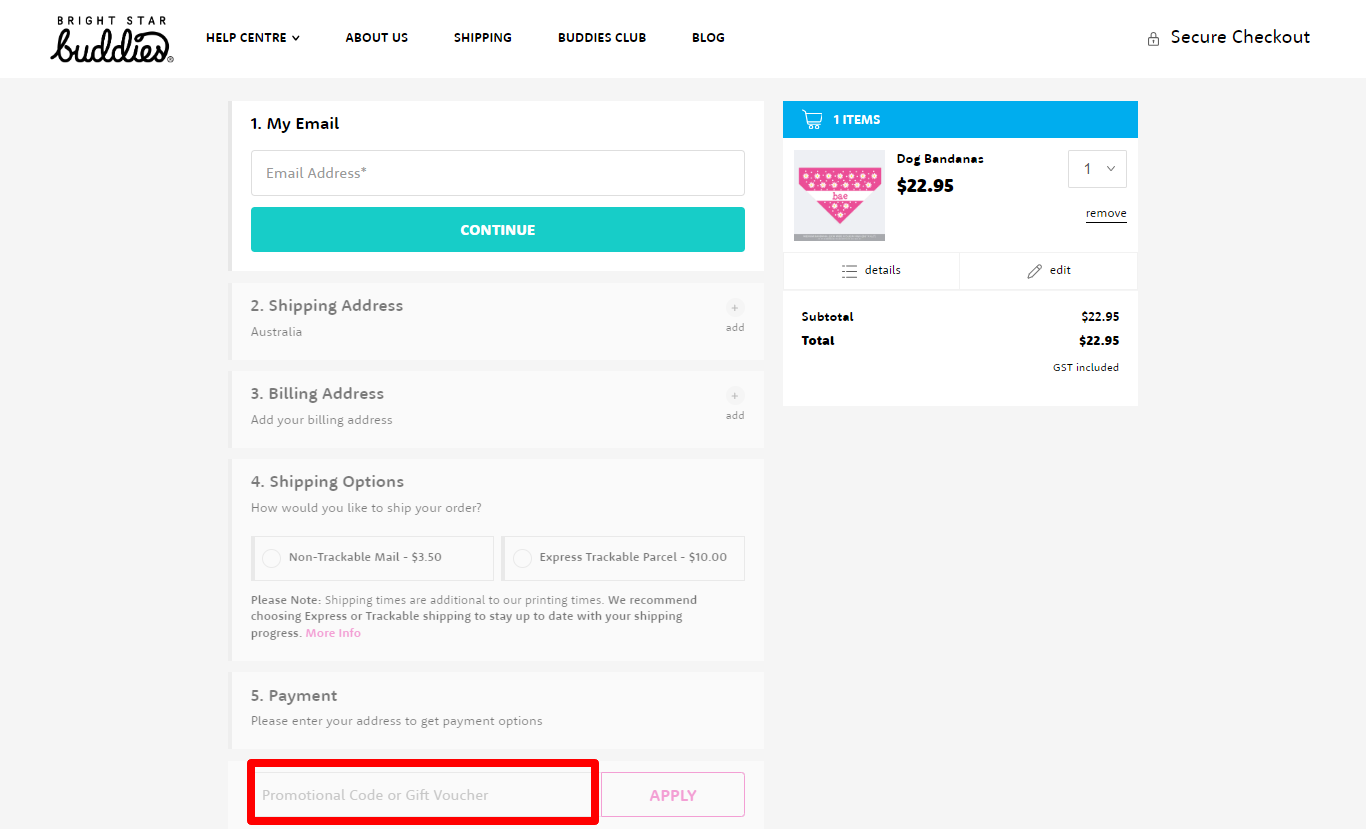Open the Dog Bandanas product thumbnail
1366x829 pixels.
[x=839, y=194]
